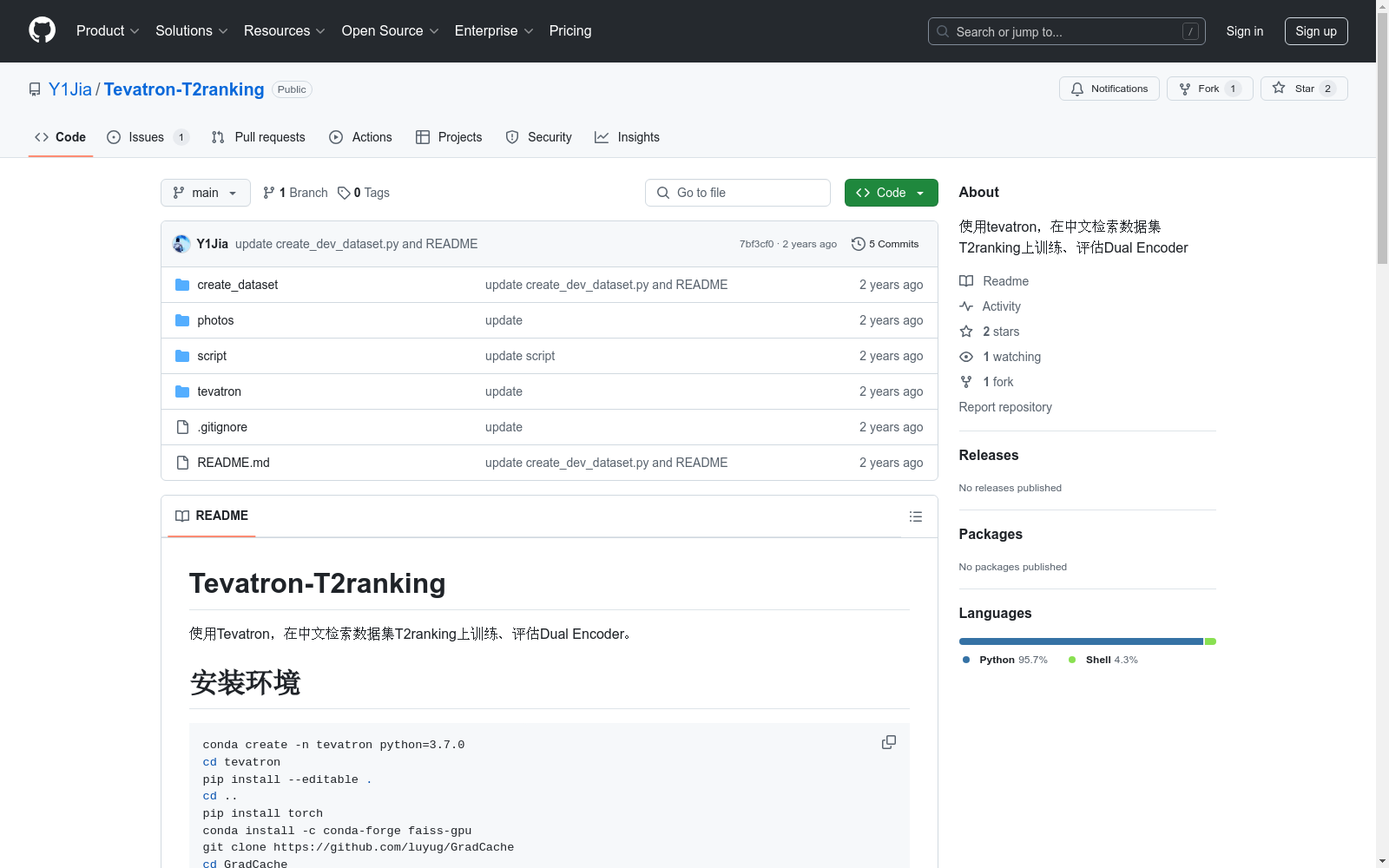Click the Y1Jia commit author avatar

(x=181, y=244)
